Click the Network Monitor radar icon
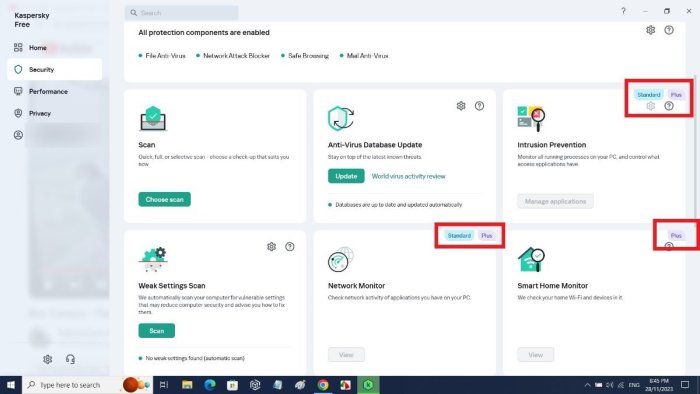The width and height of the screenshot is (700, 394). [x=341, y=259]
